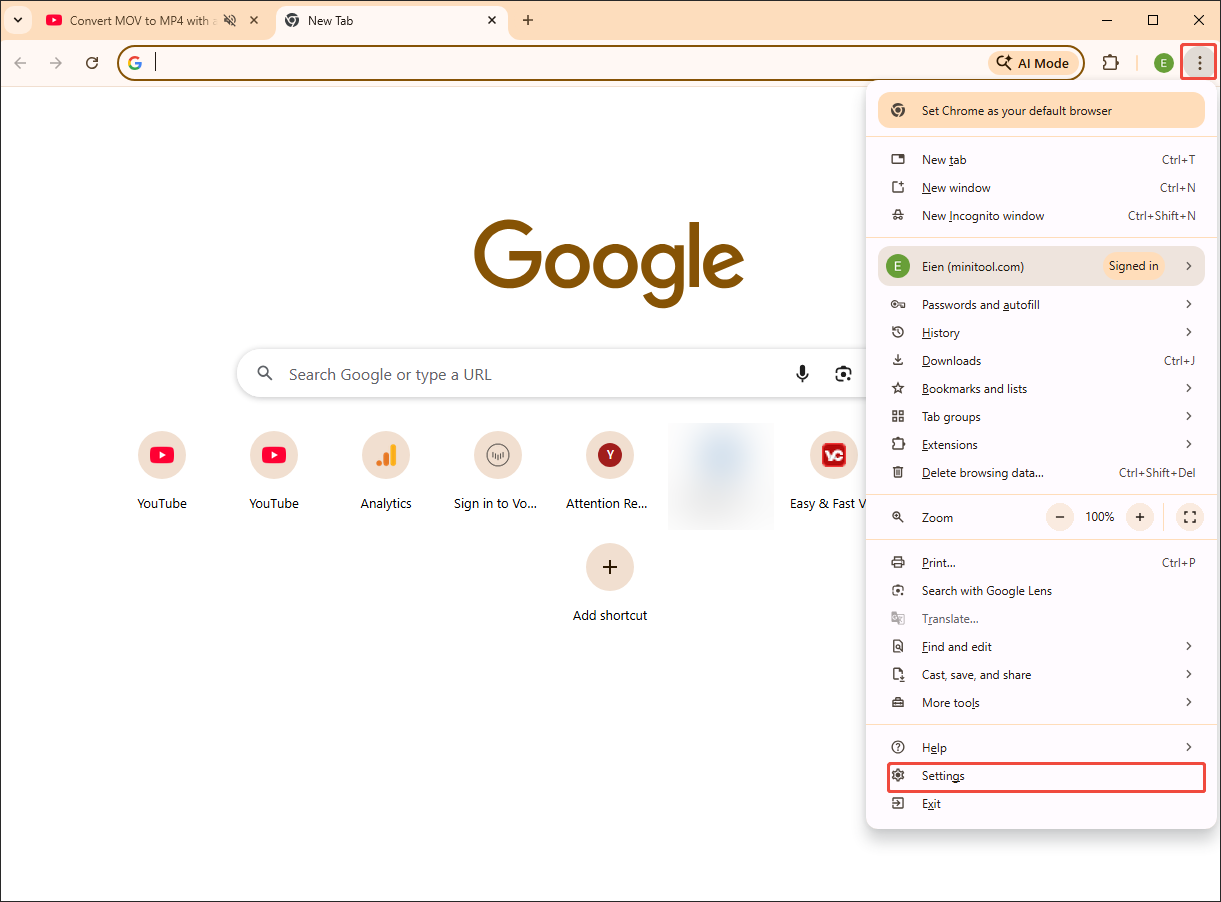The image size is (1221, 902).
Task: Search by image using the Google Lens icon
Action: (843, 373)
